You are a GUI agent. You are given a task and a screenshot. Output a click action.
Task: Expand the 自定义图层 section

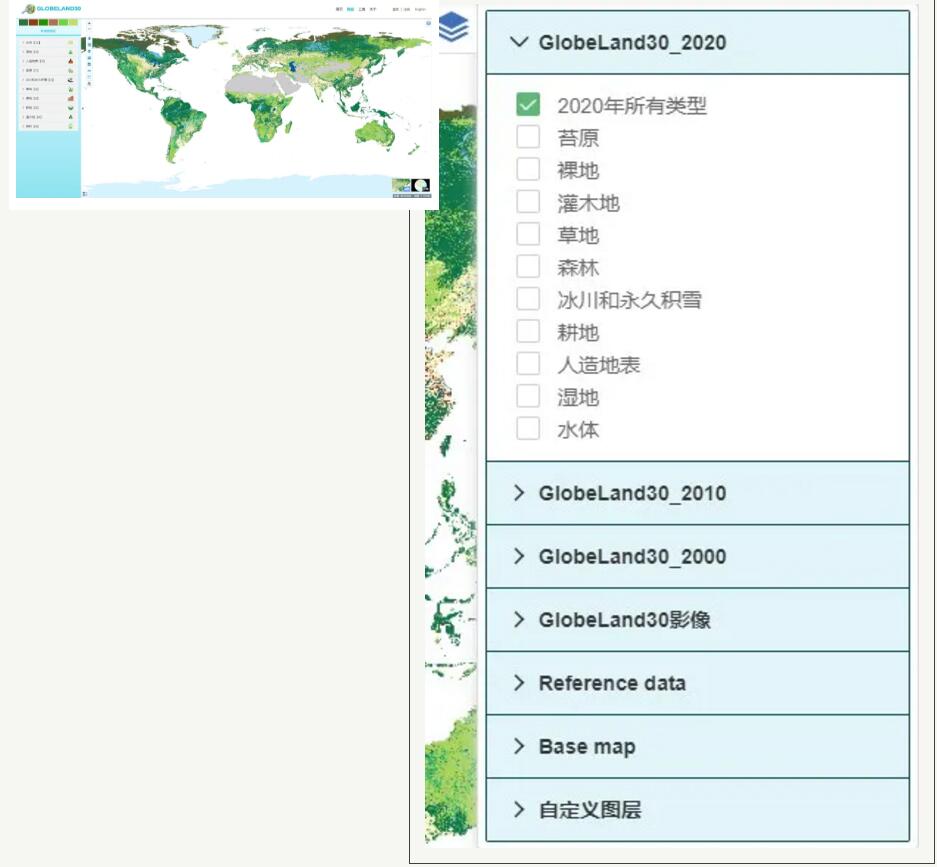697,810
